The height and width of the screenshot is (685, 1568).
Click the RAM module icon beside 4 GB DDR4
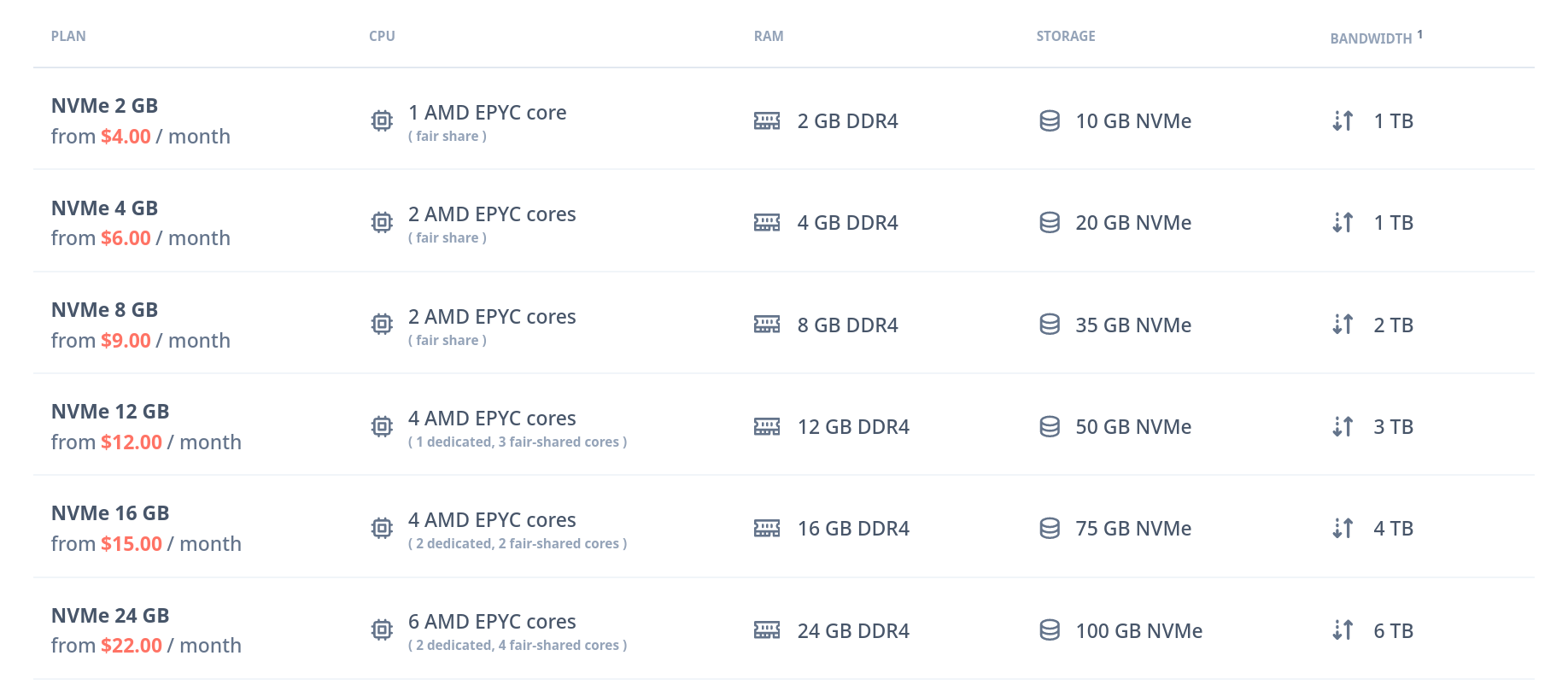pyautogui.click(x=767, y=223)
